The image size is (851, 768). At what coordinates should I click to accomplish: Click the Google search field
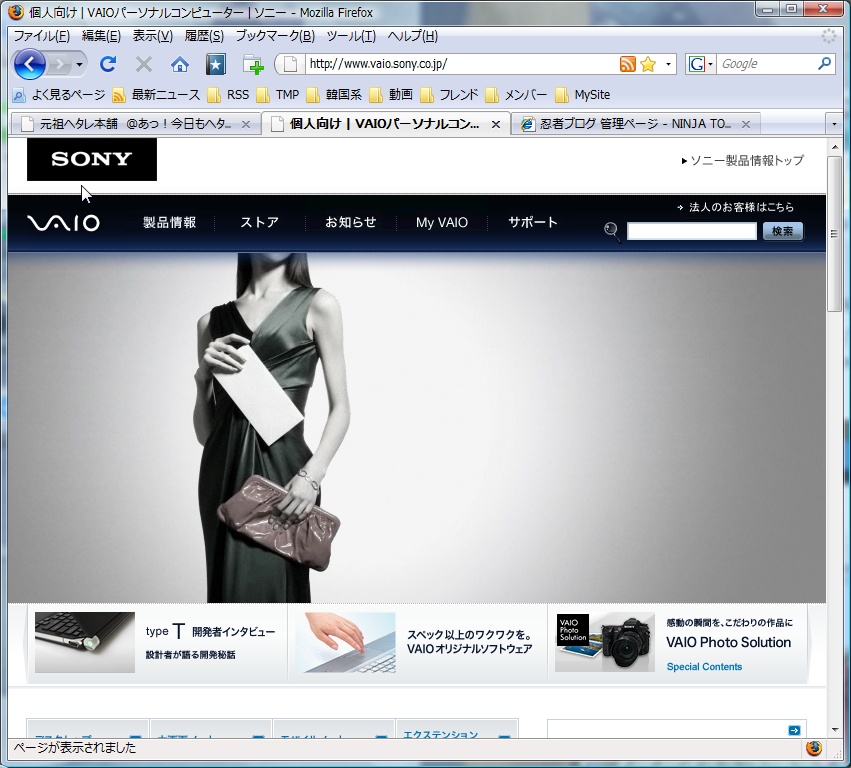[767, 64]
